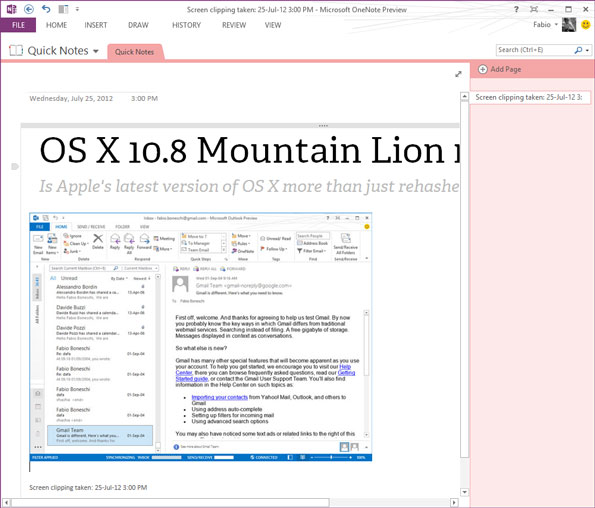595x508 pixels.
Task: Select the Quick Notes section tab
Action: (135, 52)
